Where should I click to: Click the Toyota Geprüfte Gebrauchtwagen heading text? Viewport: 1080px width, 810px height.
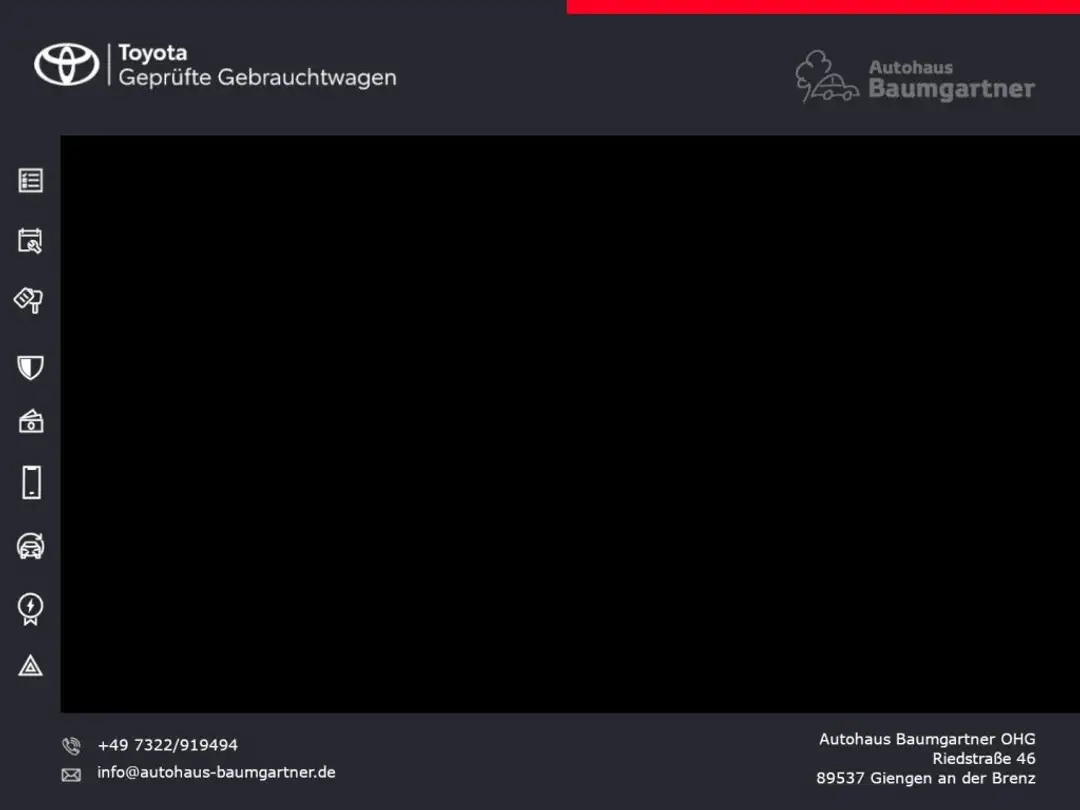point(257,65)
